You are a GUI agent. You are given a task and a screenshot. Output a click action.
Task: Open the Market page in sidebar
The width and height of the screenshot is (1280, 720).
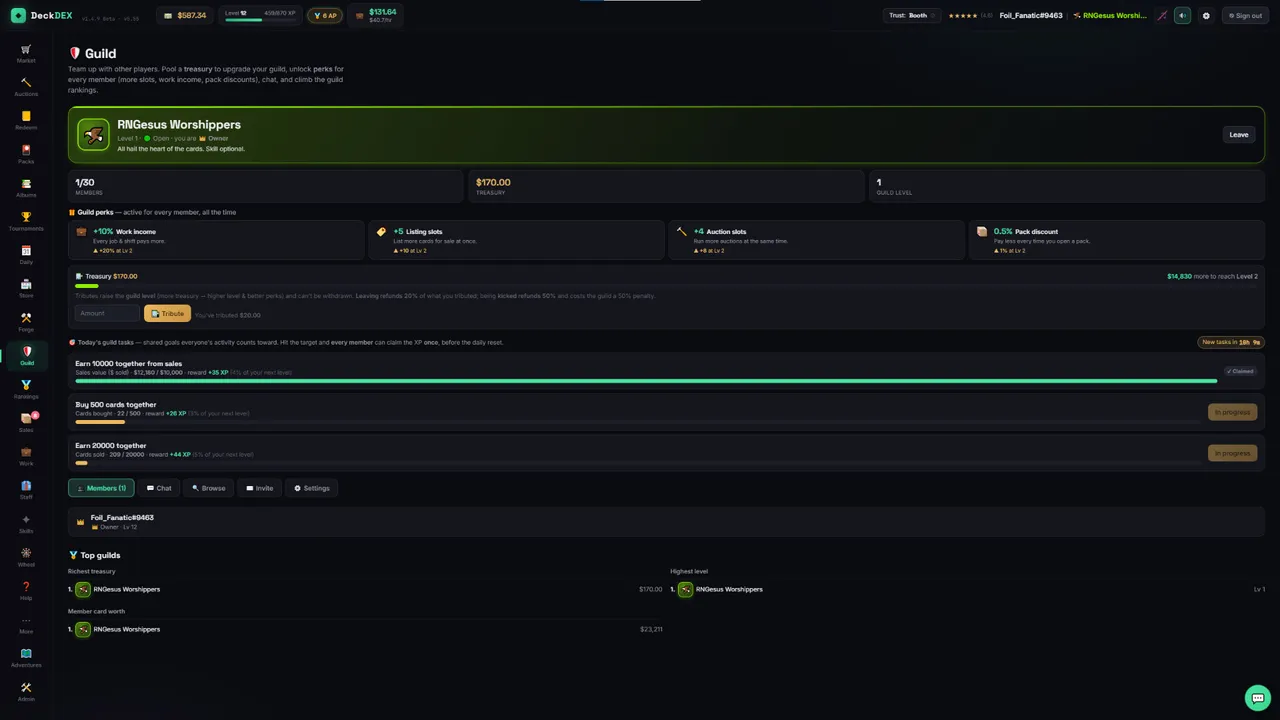(26, 53)
